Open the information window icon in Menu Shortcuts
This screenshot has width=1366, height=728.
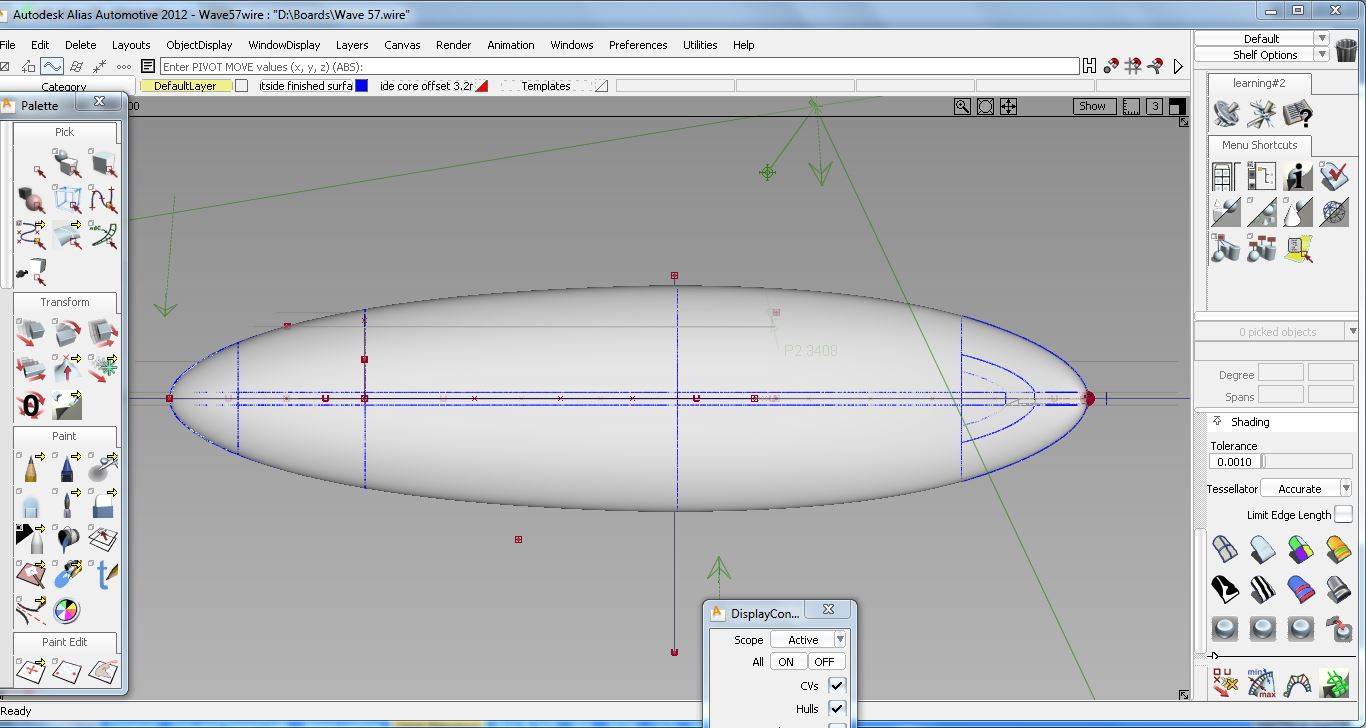point(1298,177)
